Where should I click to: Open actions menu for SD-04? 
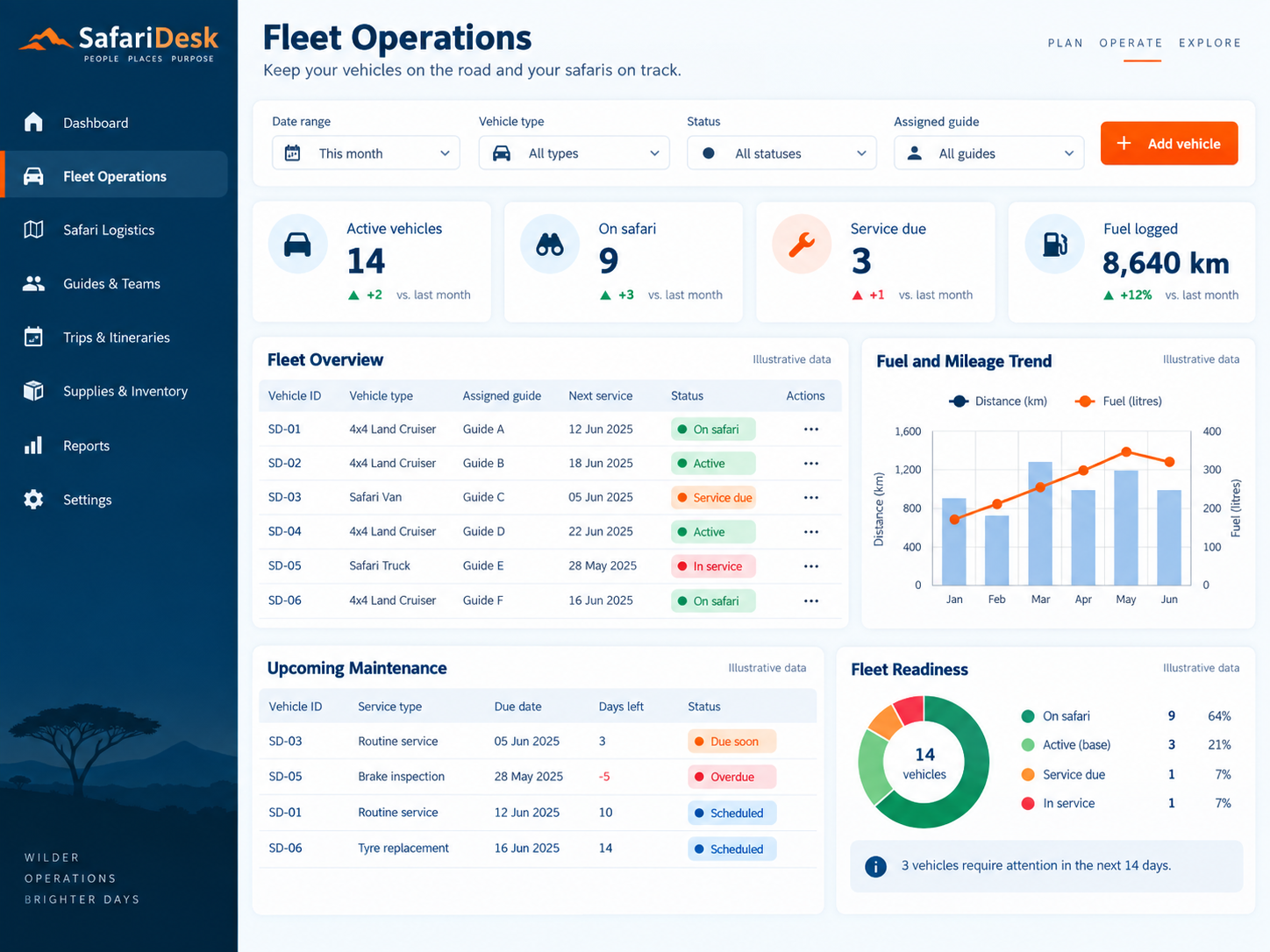pyautogui.click(x=811, y=532)
